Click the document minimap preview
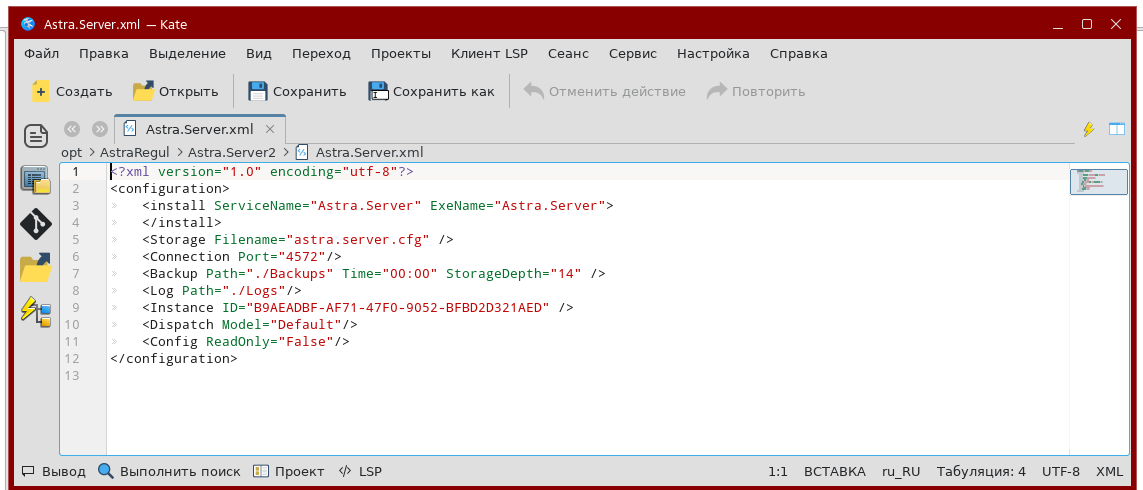The width and height of the screenshot is (1143, 490). pyautogui.click(x=1098, y=181)
